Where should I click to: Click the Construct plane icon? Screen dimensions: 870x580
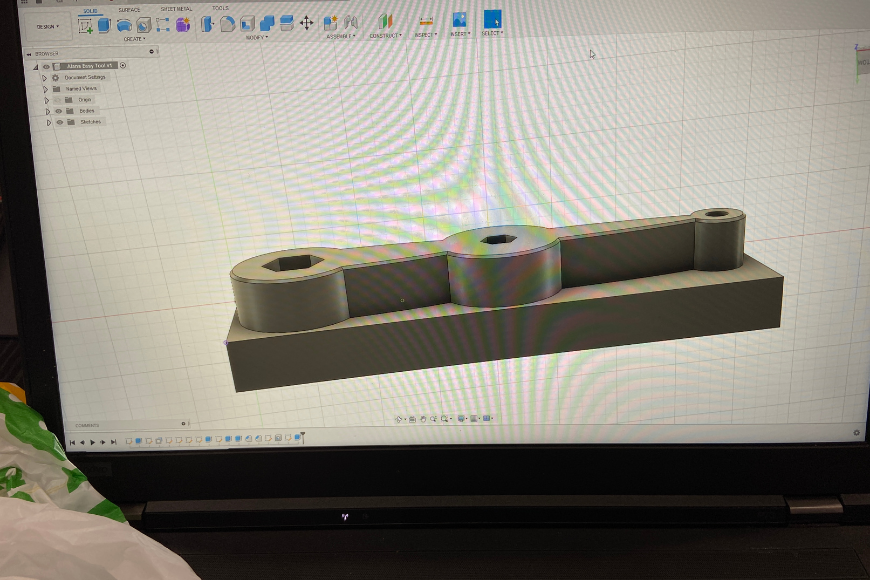(x=385, y=22)
